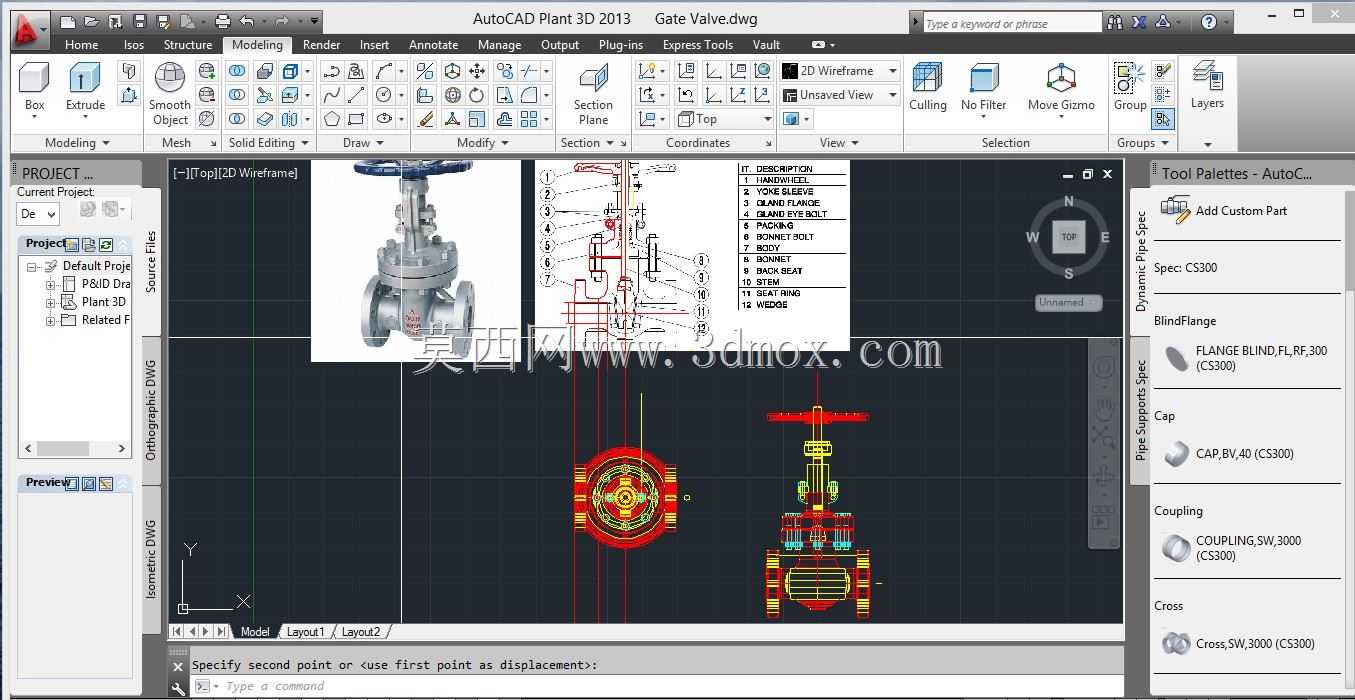
Task: Select Cross,SW,3000 (CS300) palette item
Action: coord(1239,643)
